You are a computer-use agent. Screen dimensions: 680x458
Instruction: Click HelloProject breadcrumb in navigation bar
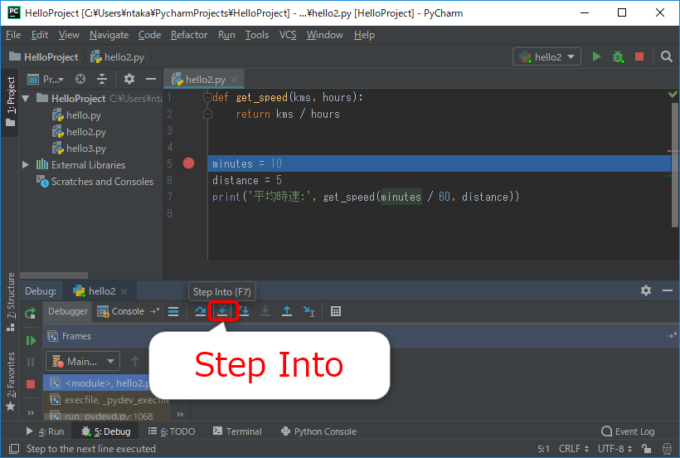click(44, 57)
